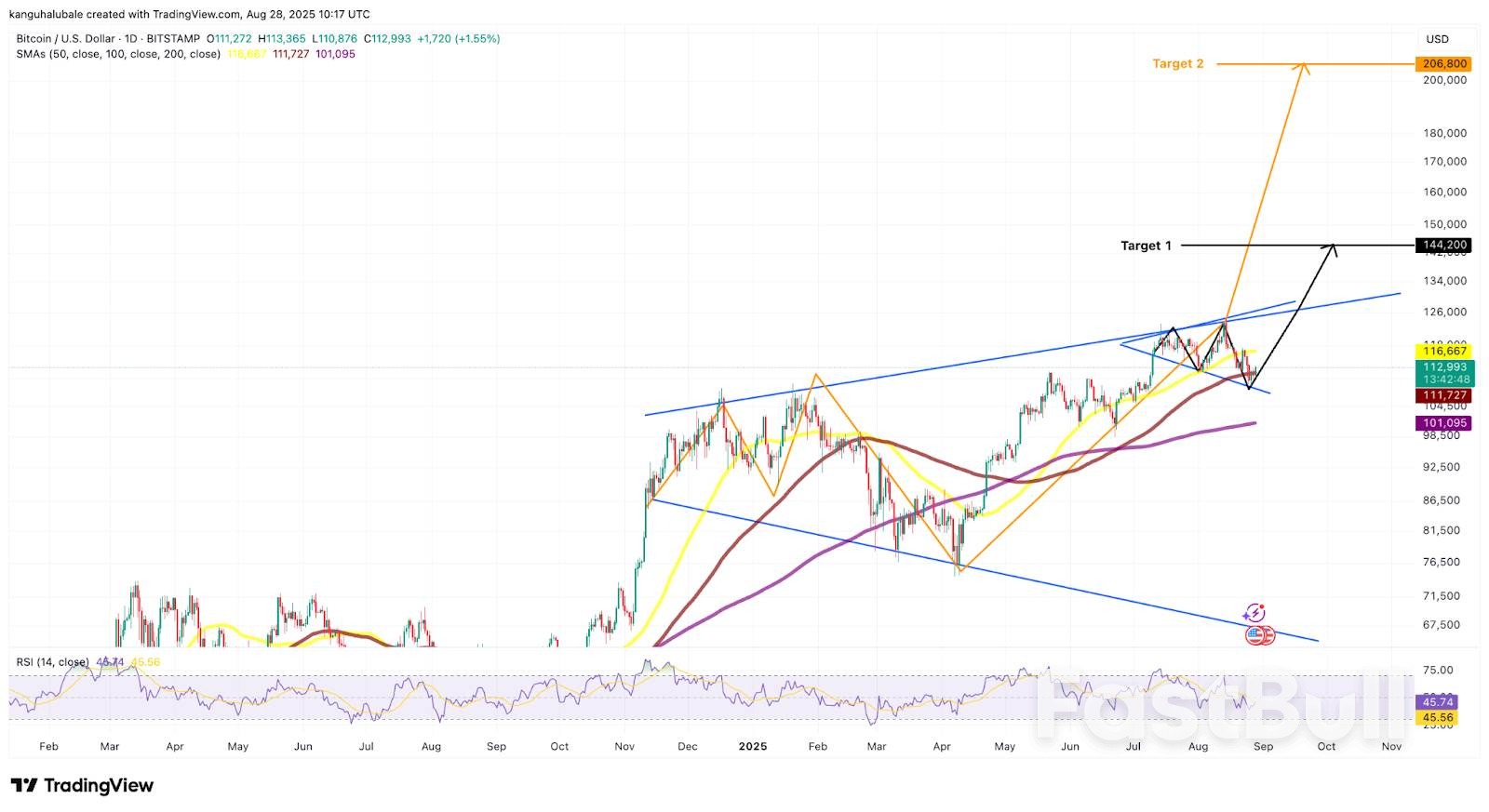Click the yellow 116,667 SMA price label
Screen dimensions: 1489x812
pyautogui.click(x=1444, y=351)
